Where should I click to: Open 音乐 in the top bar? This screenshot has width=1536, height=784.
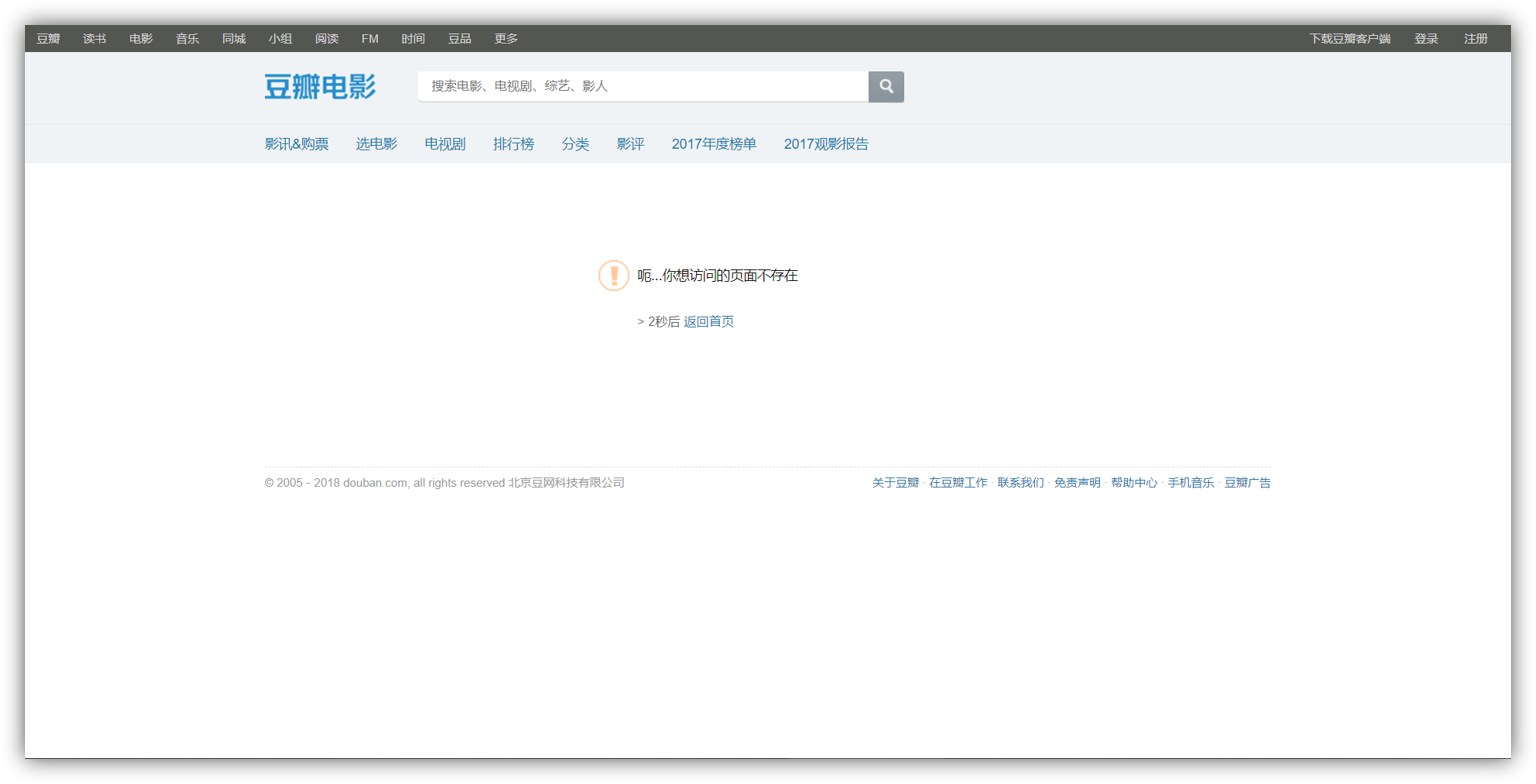pyautogui.click(x=187, y=39)
